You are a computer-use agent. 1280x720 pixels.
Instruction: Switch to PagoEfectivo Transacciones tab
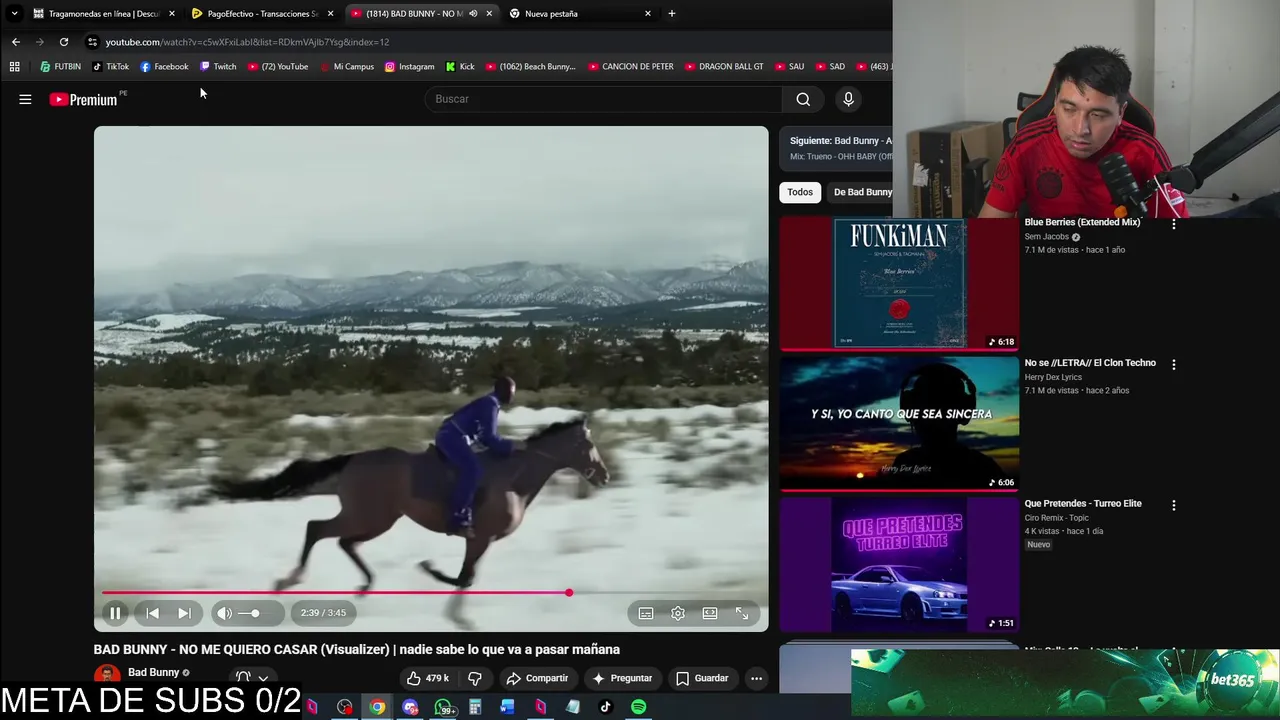click(x=262, y=14)
